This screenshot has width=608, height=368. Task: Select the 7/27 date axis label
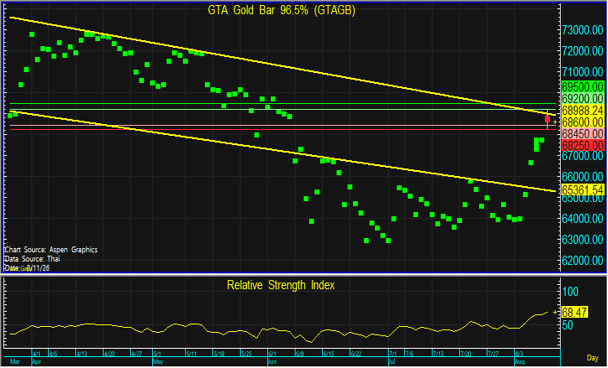coord(493,354)
